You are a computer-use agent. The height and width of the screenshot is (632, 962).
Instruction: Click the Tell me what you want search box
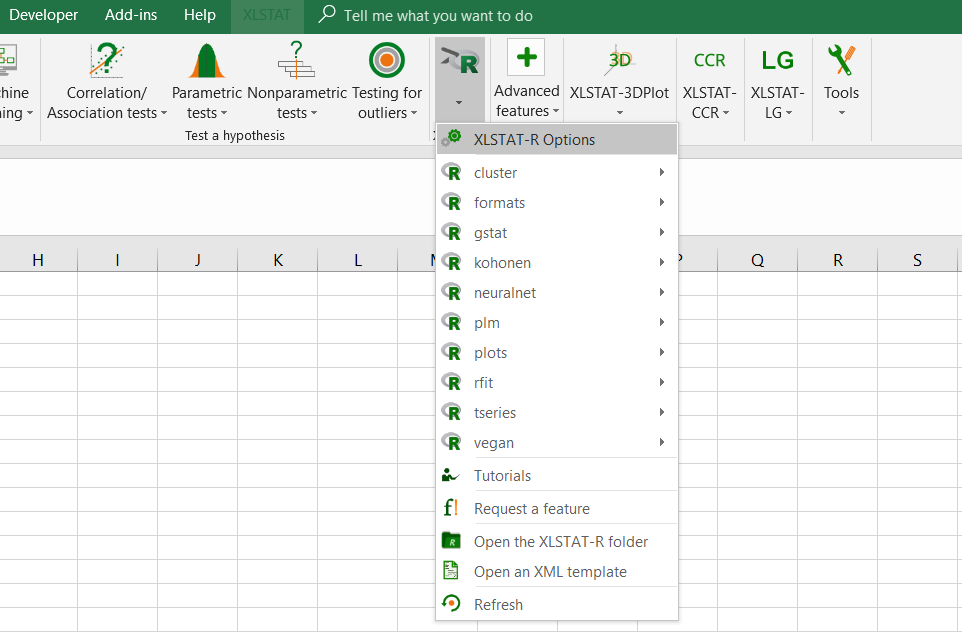[x=438, y=16]
